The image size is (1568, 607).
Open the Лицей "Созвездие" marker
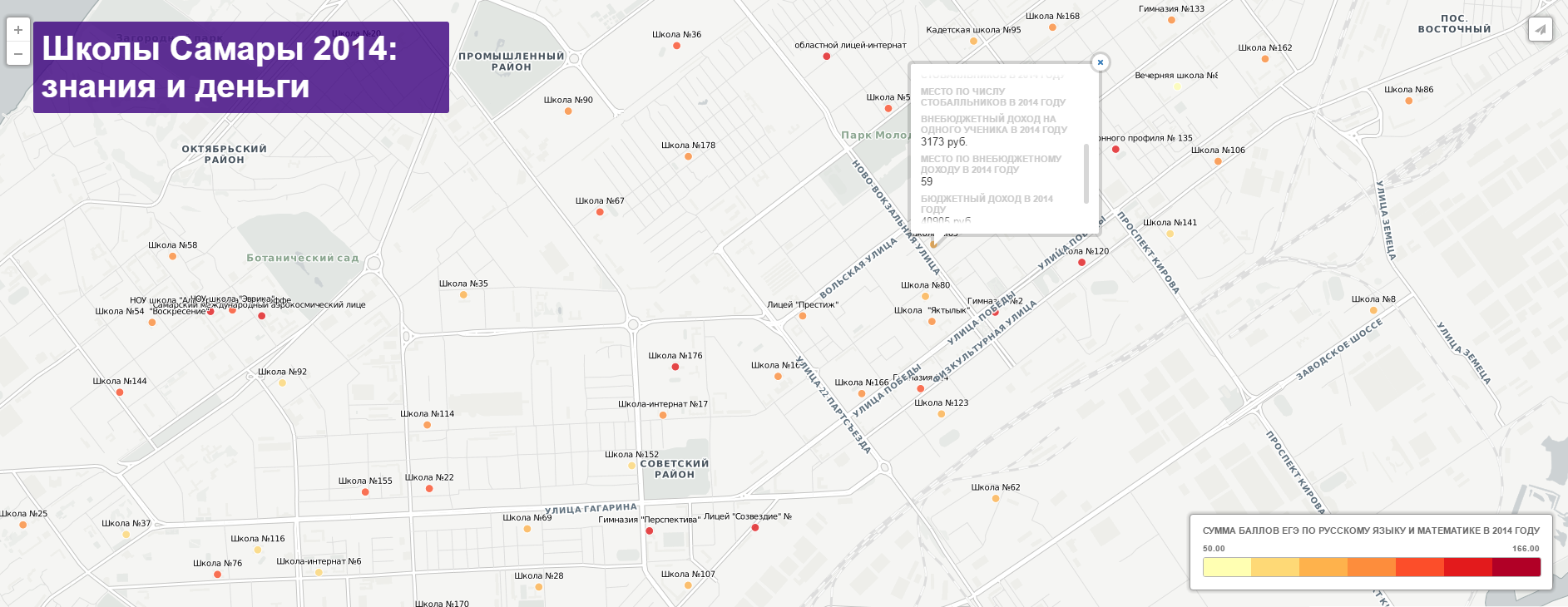tap(755, 528)
